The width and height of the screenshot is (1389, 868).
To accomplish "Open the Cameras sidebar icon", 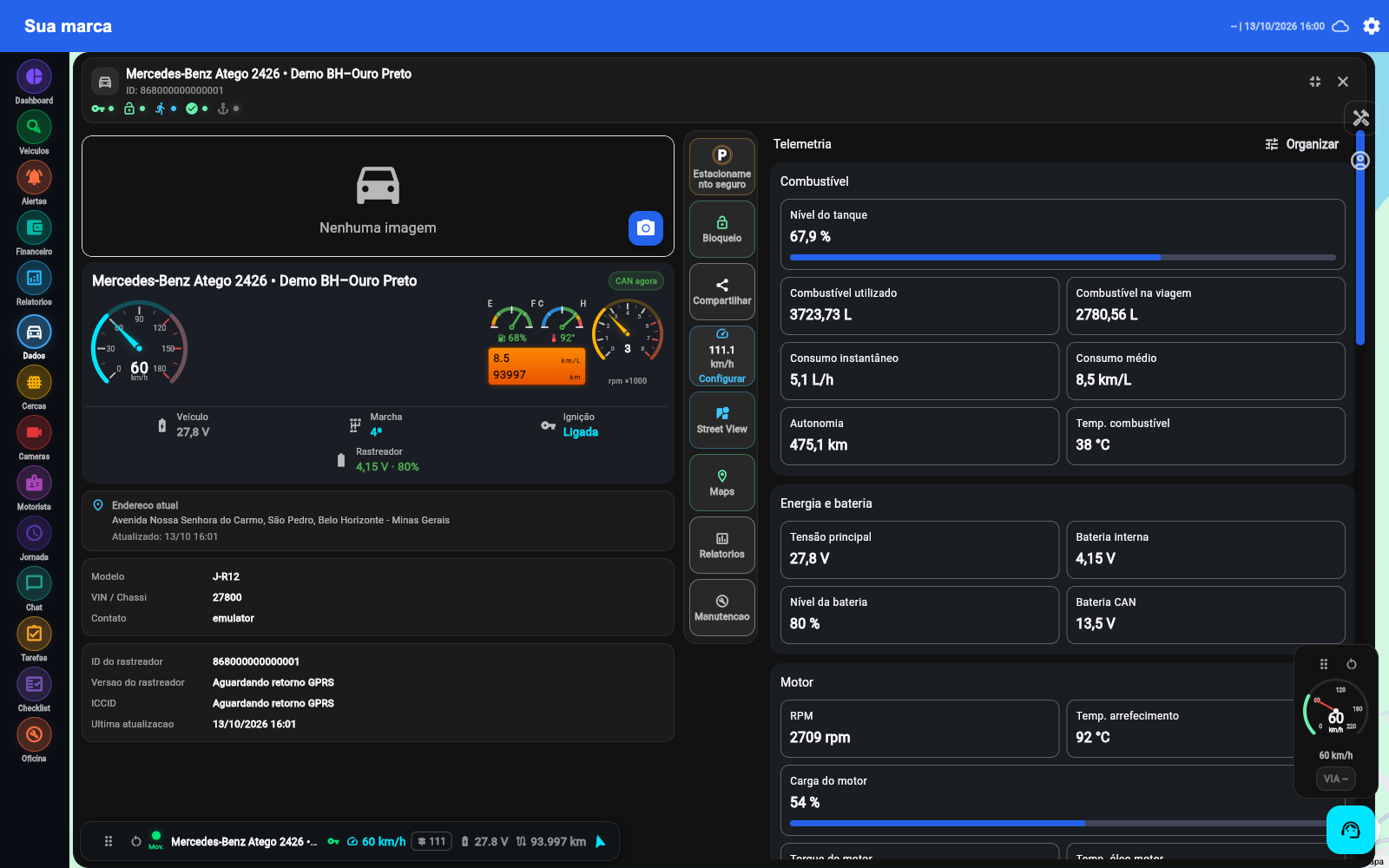I will pos(34,432).
